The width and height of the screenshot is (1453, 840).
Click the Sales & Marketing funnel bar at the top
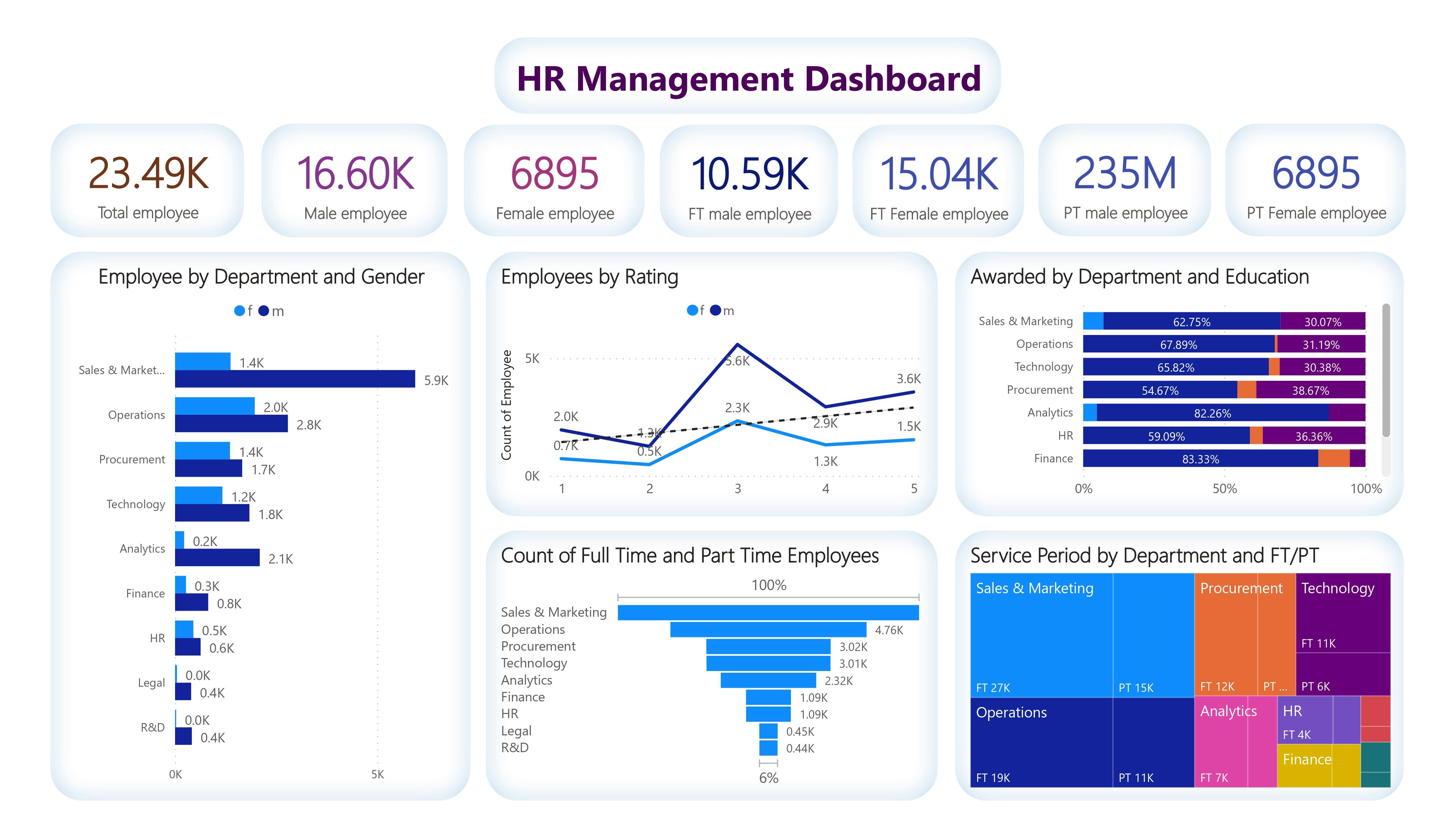[x=768, y=612]
